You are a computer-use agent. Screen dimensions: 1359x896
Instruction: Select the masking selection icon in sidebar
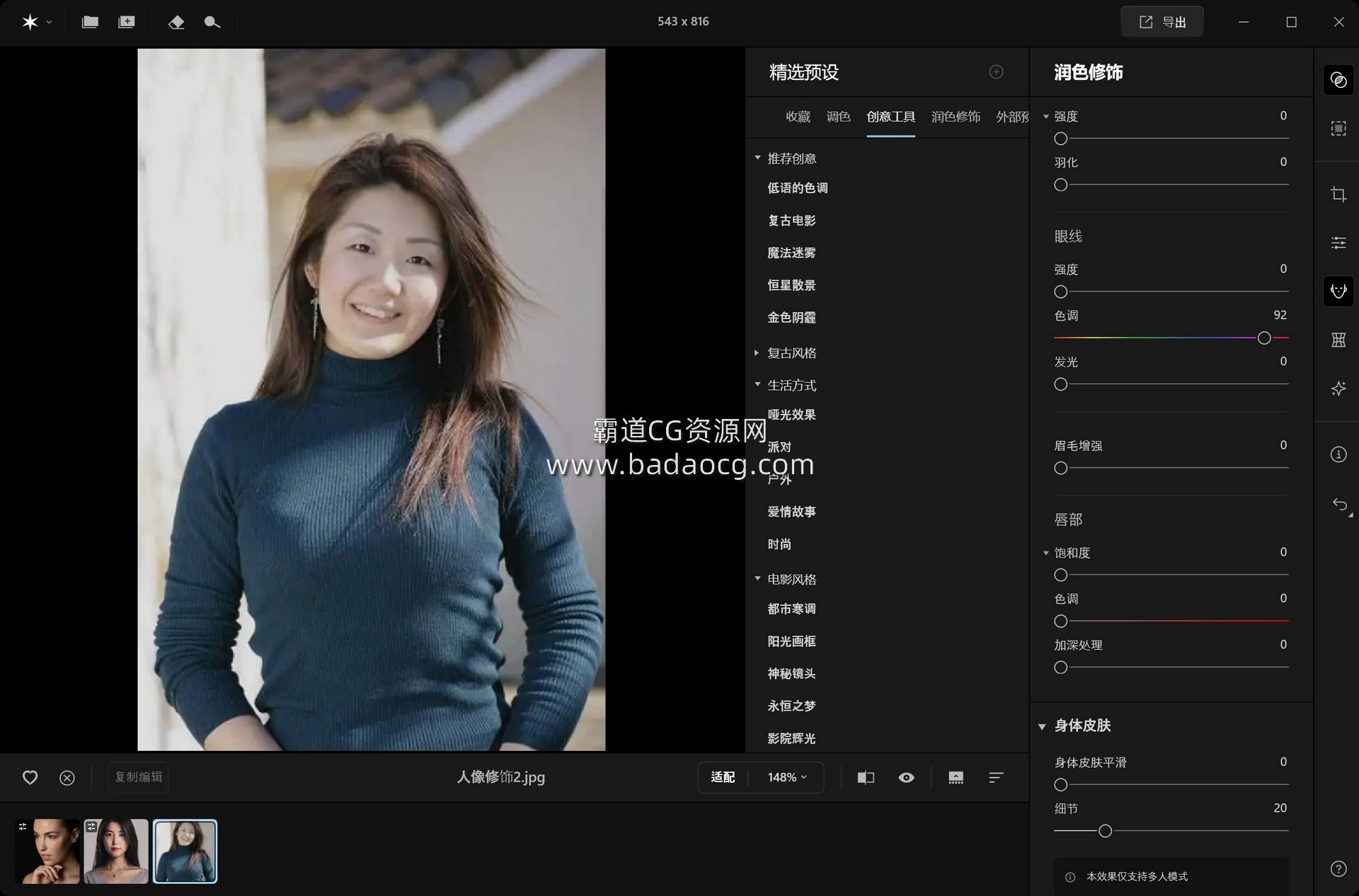[1338, 128]
